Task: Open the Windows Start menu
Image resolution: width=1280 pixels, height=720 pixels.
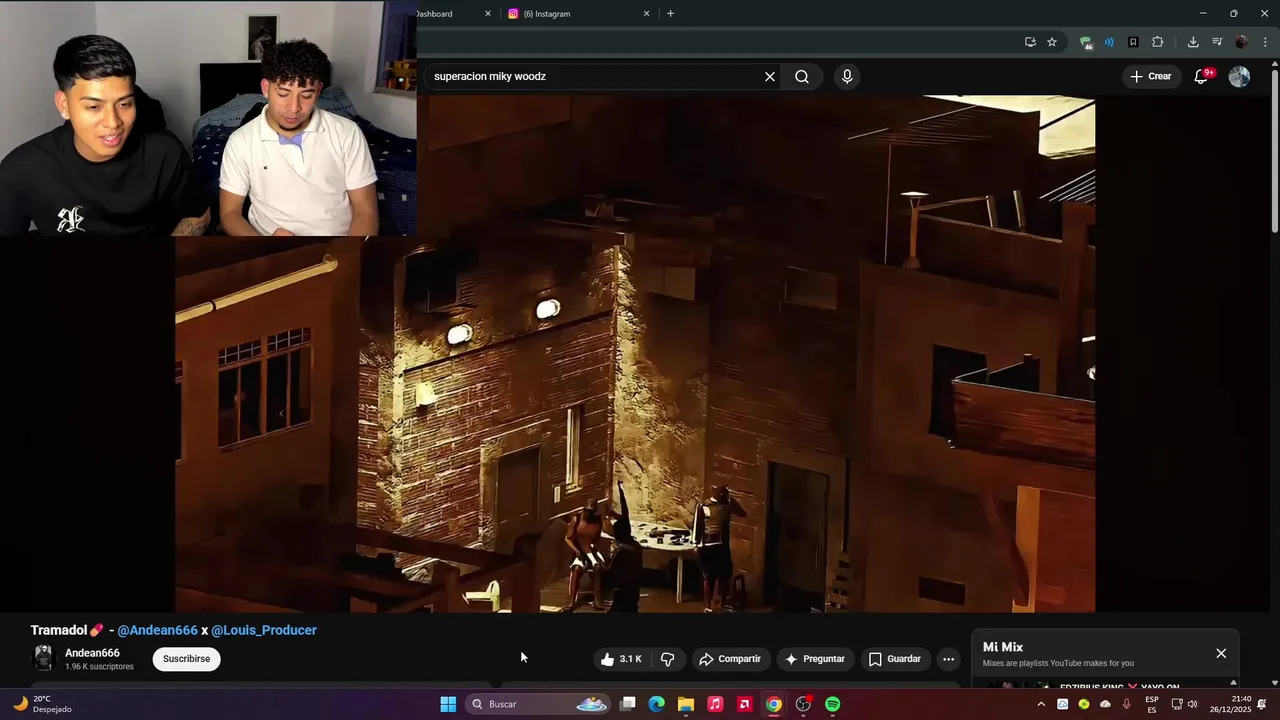Action: coord(448,704)
